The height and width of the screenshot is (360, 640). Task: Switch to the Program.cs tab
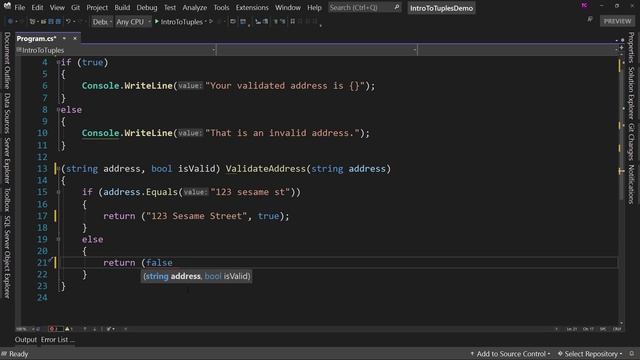coord(36,38)
